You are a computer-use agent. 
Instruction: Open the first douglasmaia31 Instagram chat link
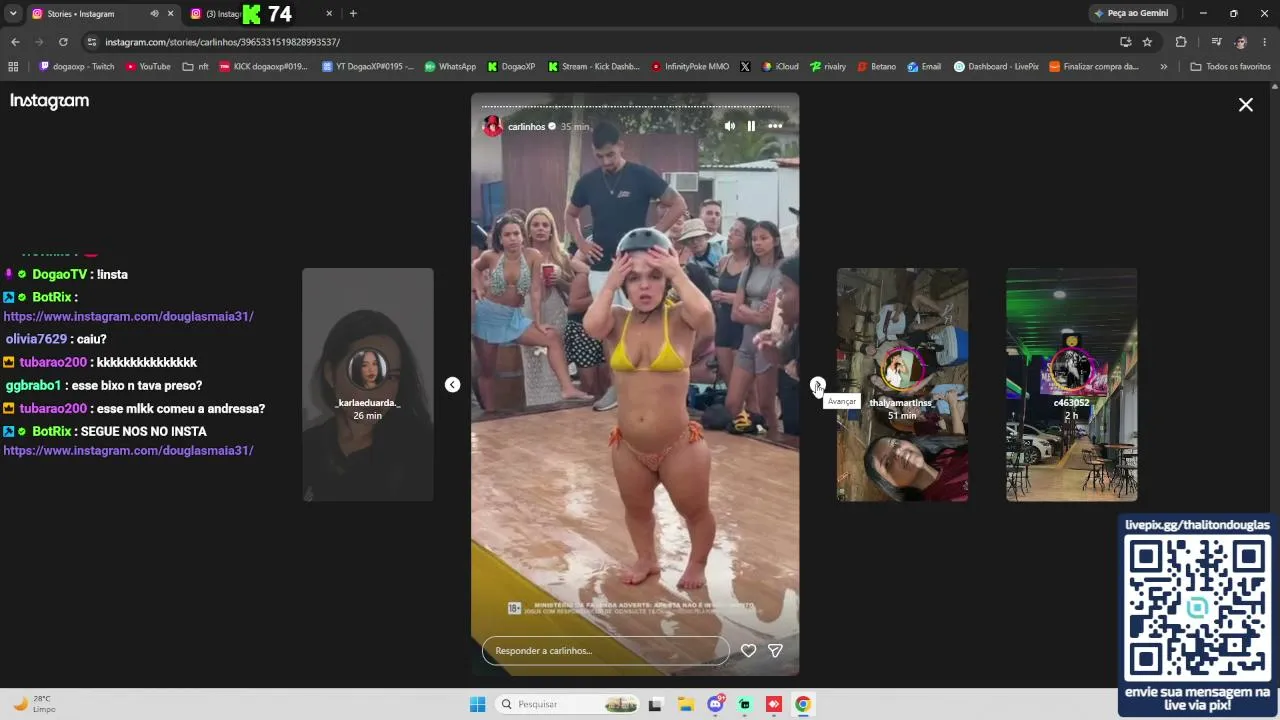coord(128,316)
